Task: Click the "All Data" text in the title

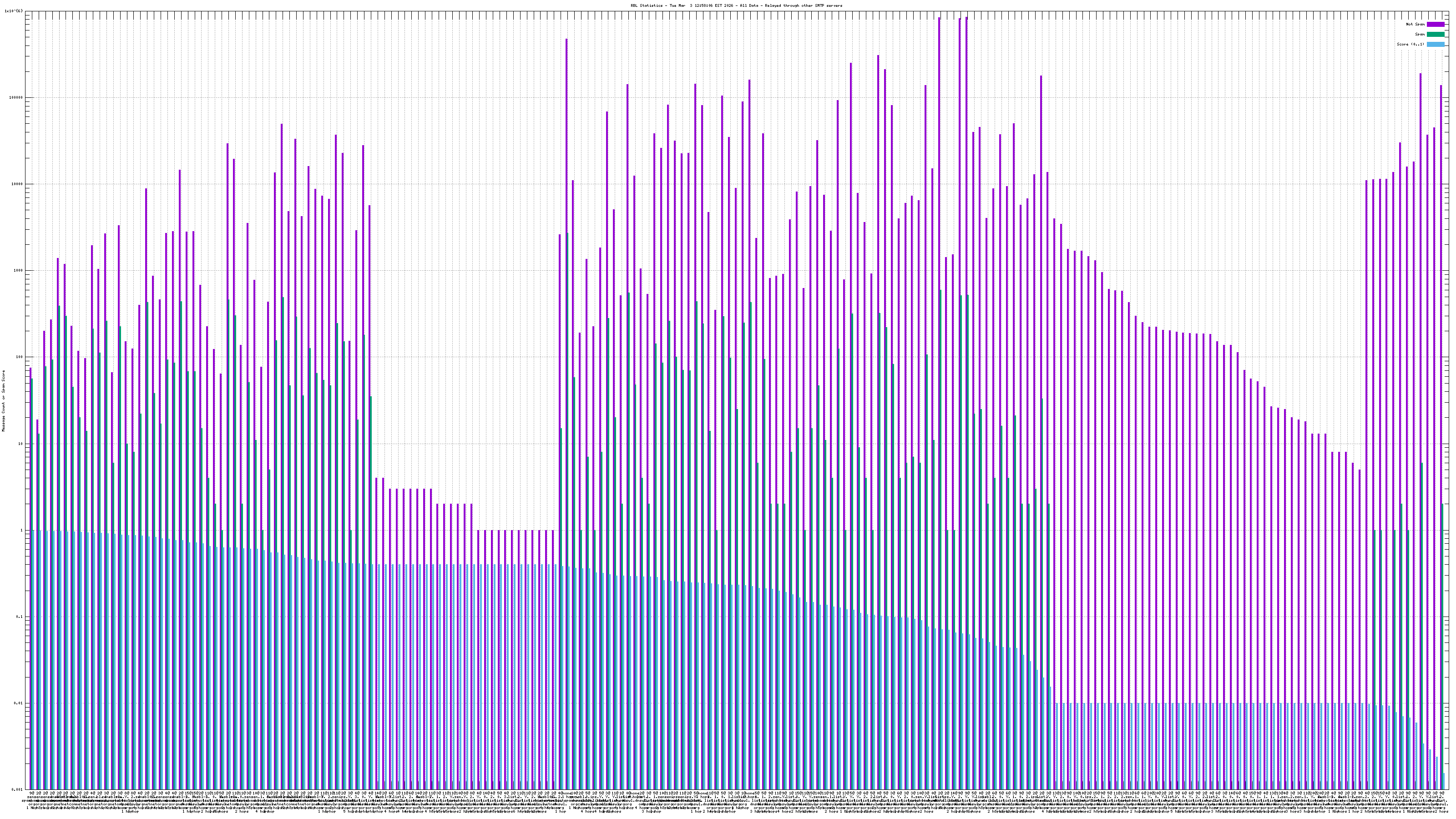Action: click(x=748, y=5)
